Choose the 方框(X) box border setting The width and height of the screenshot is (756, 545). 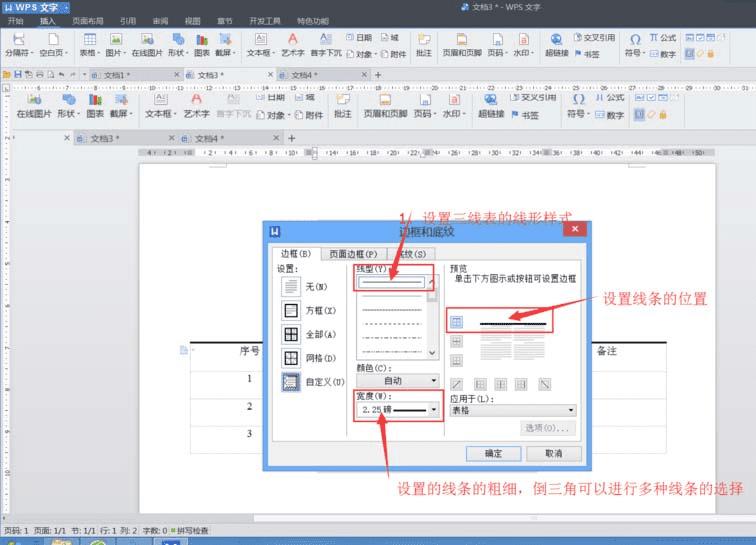click(291, 310)
